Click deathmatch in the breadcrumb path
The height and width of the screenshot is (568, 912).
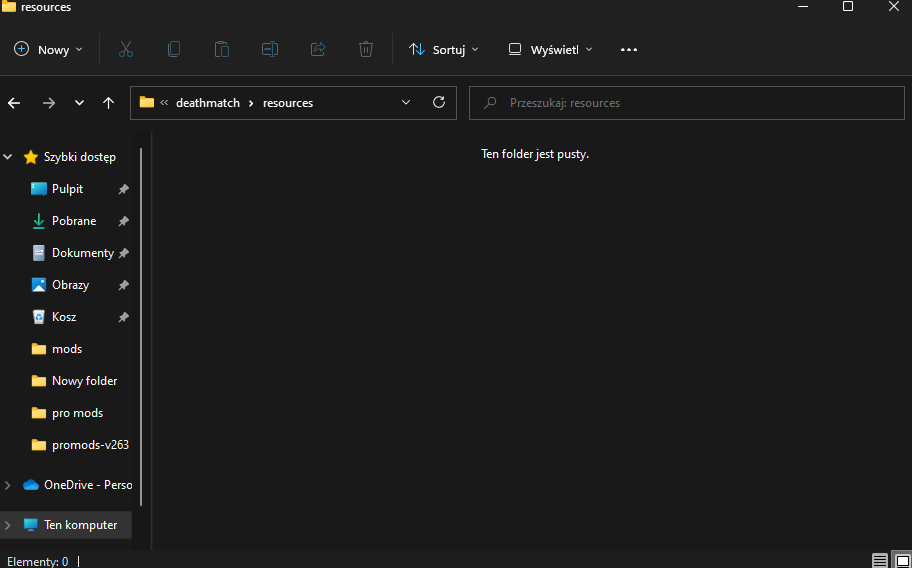coord(208,103)
